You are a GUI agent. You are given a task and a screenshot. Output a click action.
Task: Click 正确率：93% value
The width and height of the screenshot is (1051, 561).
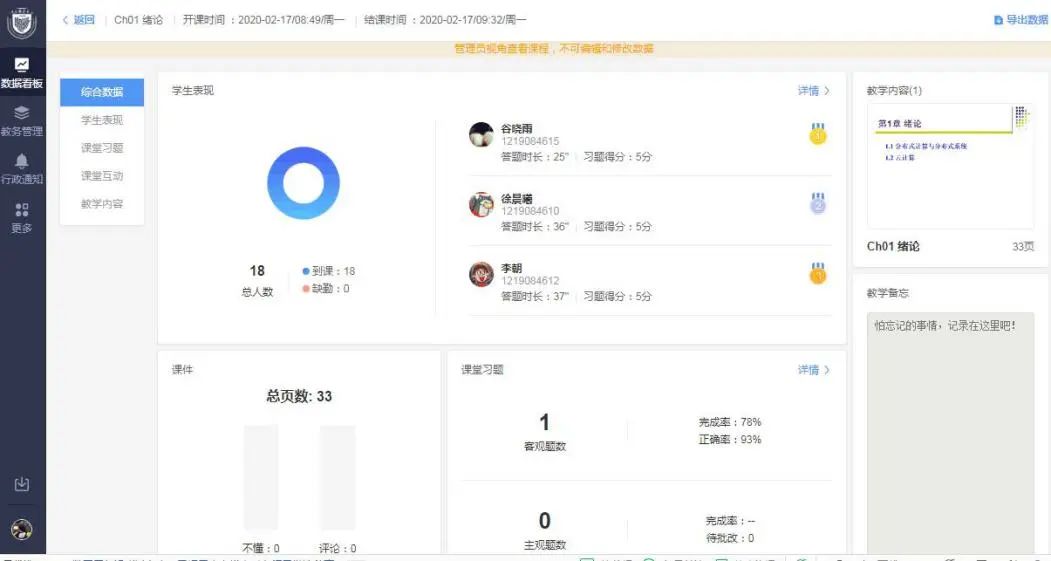click(x=730, y=440)
